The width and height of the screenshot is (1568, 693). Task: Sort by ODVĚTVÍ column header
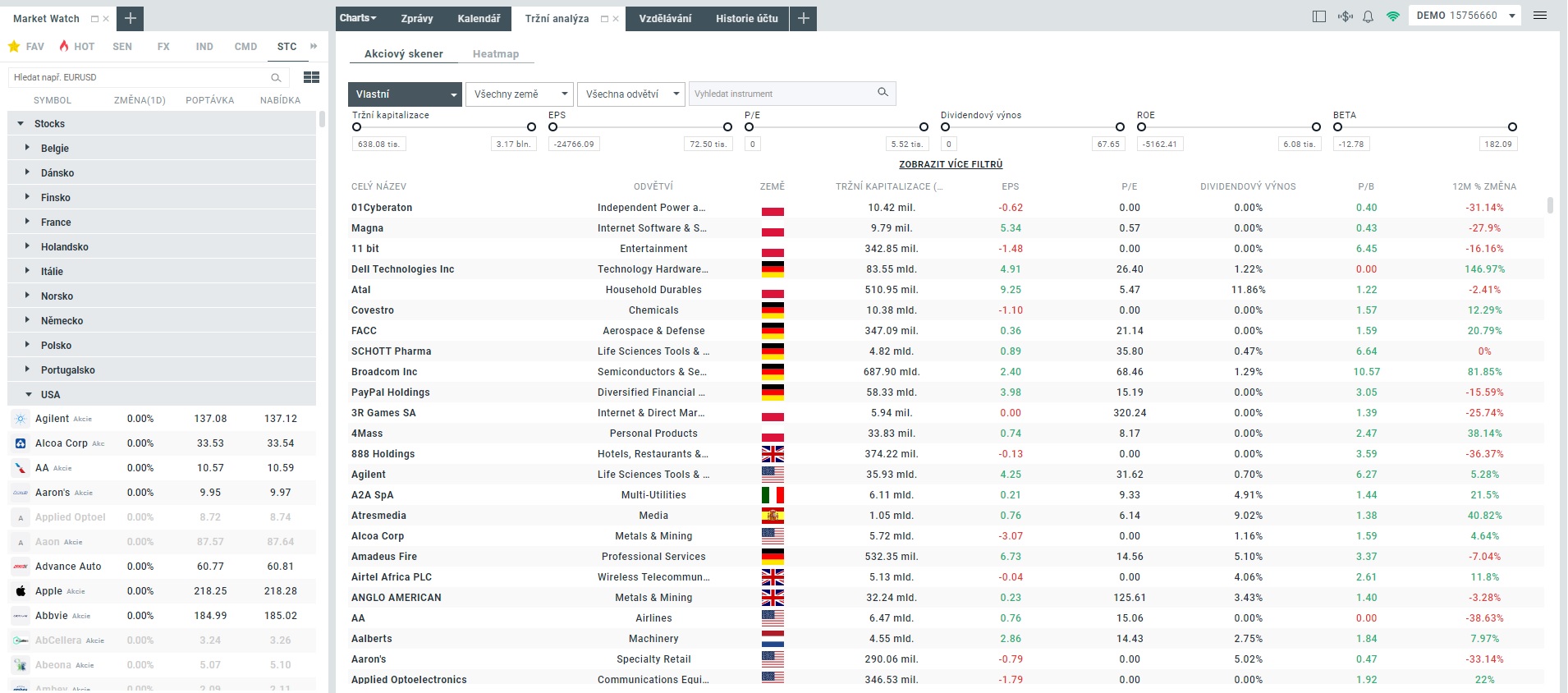[653, 186]
